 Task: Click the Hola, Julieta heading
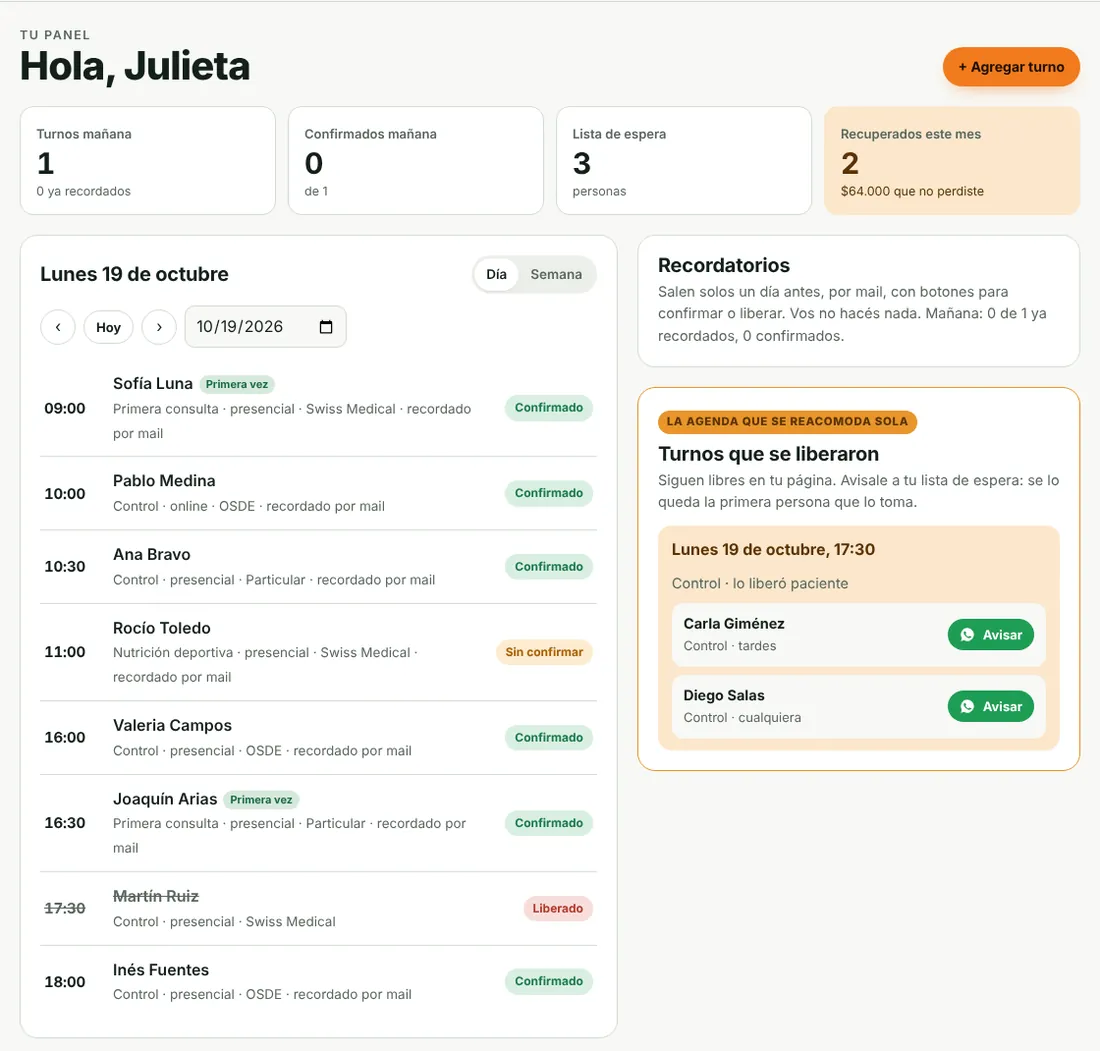pyautogui.click(x=135, y=67)
